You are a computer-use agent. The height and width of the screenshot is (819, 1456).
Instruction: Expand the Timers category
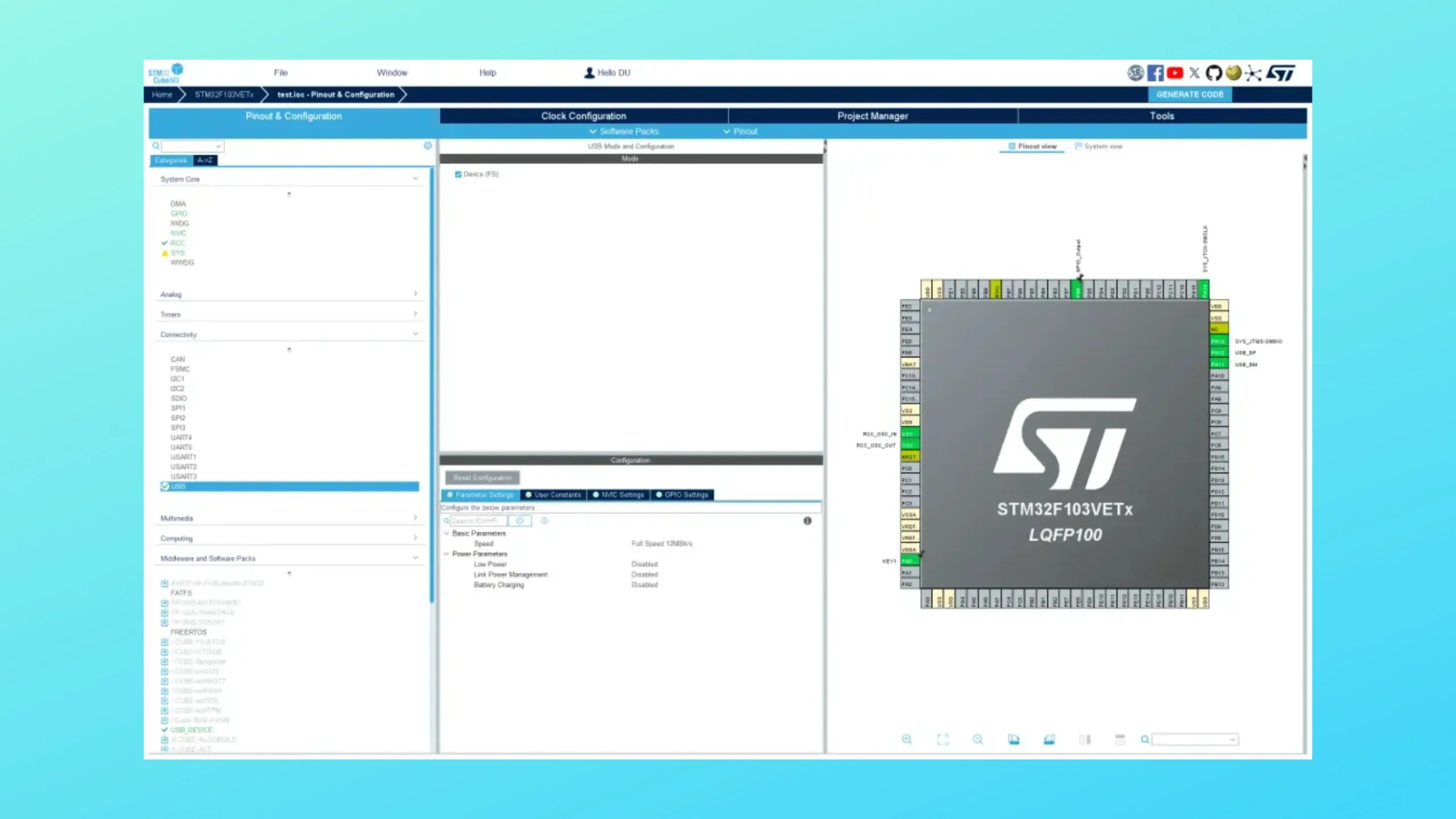415,314
